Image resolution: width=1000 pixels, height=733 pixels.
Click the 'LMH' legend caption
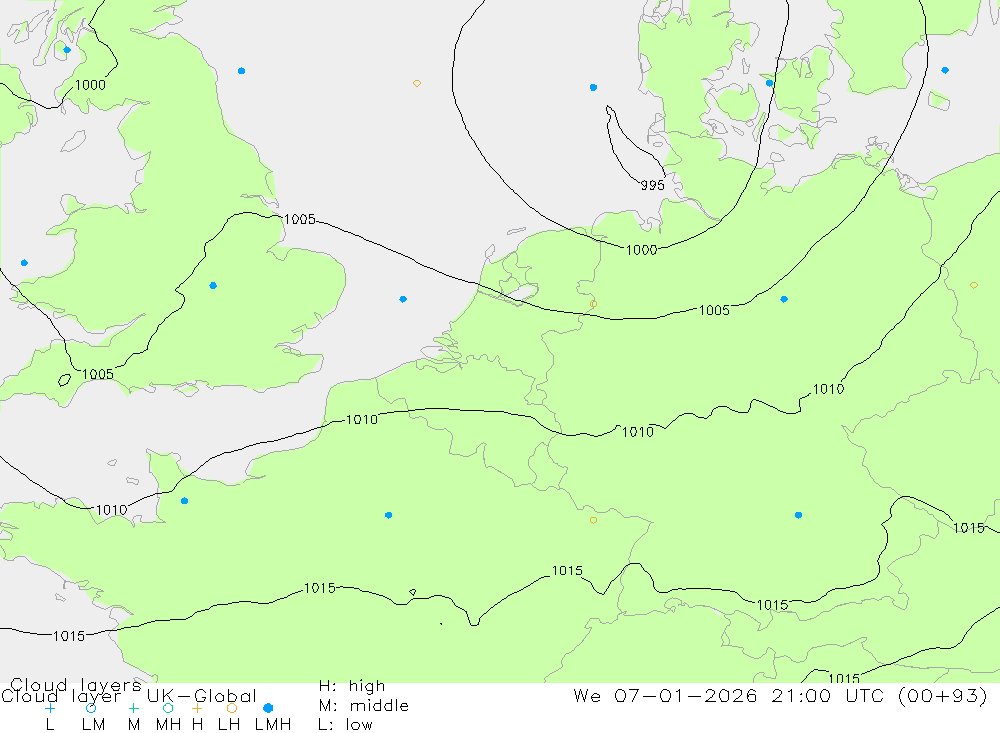tap(273, 725)
